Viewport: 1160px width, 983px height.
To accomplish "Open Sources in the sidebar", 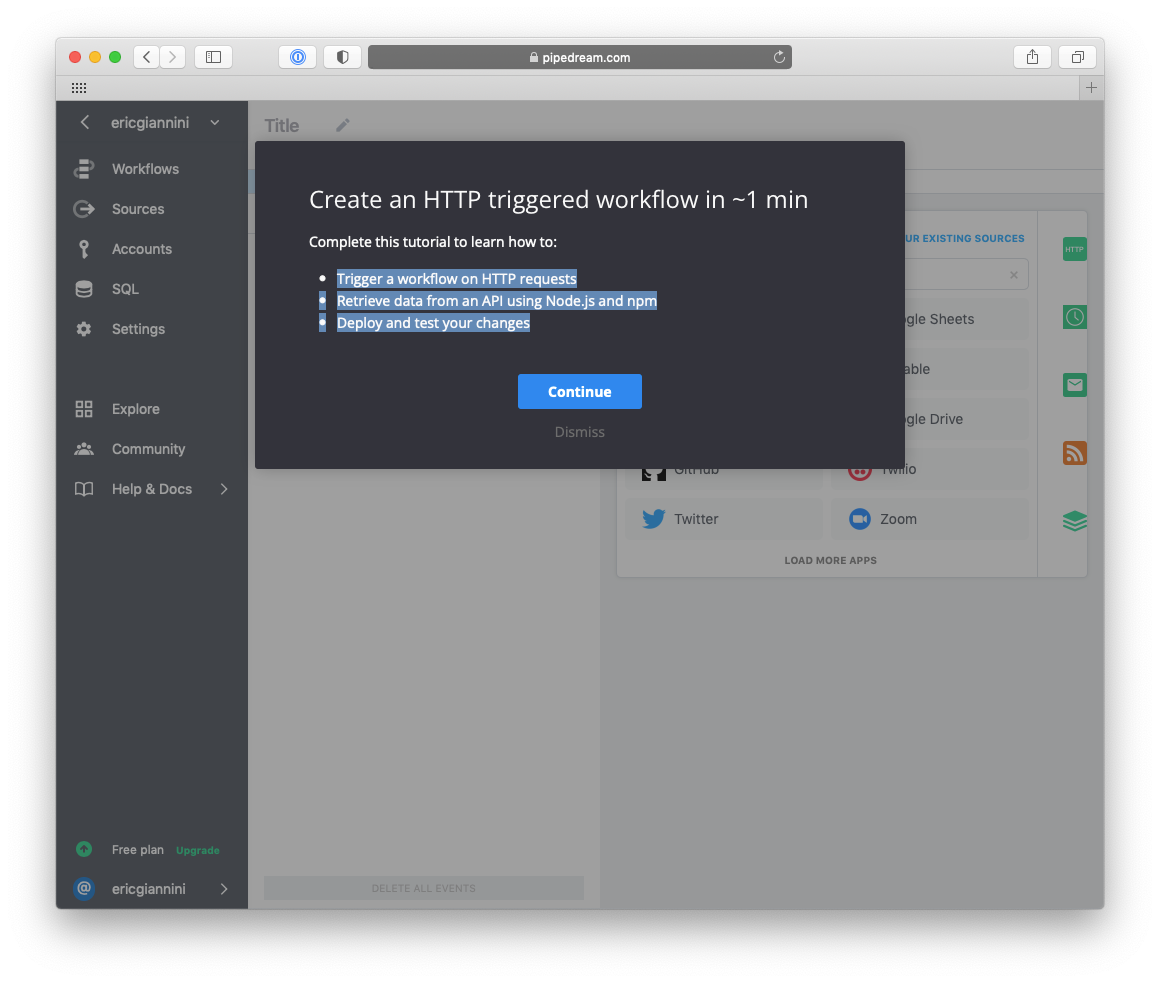I will (x=138, y=209).
